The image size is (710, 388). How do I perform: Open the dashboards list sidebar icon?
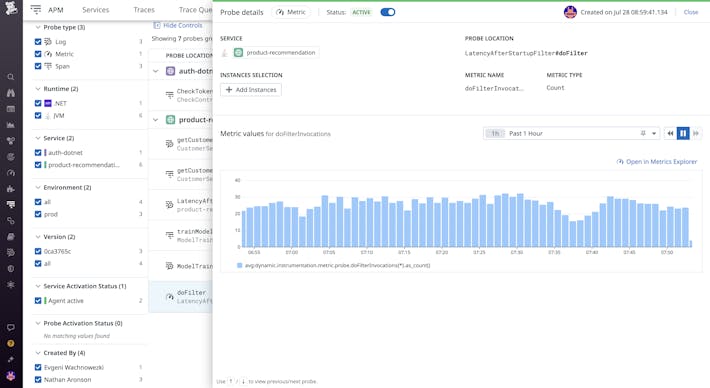tap(10, 109)
